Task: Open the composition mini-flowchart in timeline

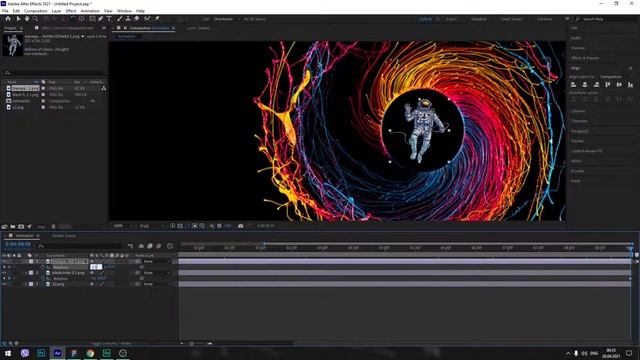Action: [x=130, y=246]
